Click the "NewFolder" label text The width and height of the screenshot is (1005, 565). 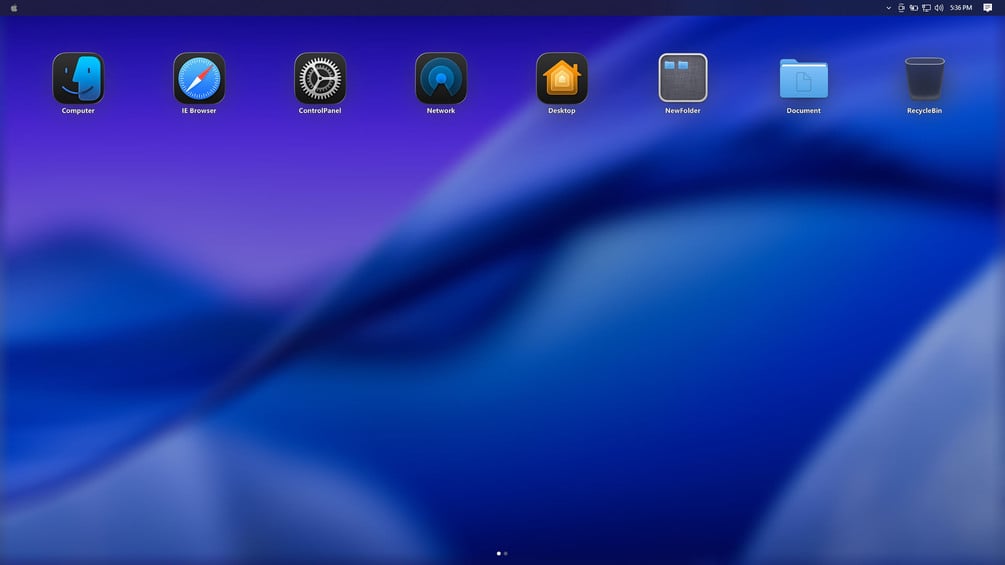pyautogui.click(x=683, y=111)
